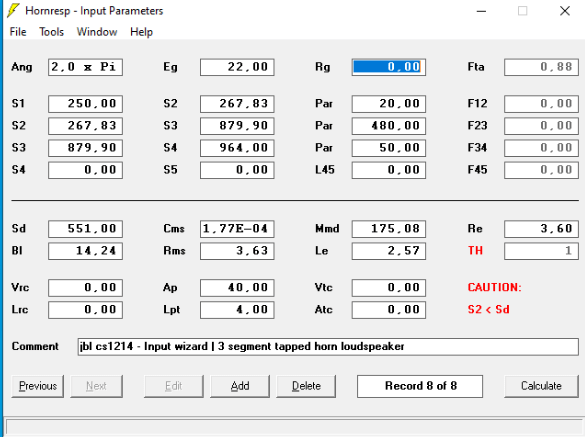The height and width of the screenshot is (437, 585).
Task: Click the TH field showing 1
Action: coord(541,251)
